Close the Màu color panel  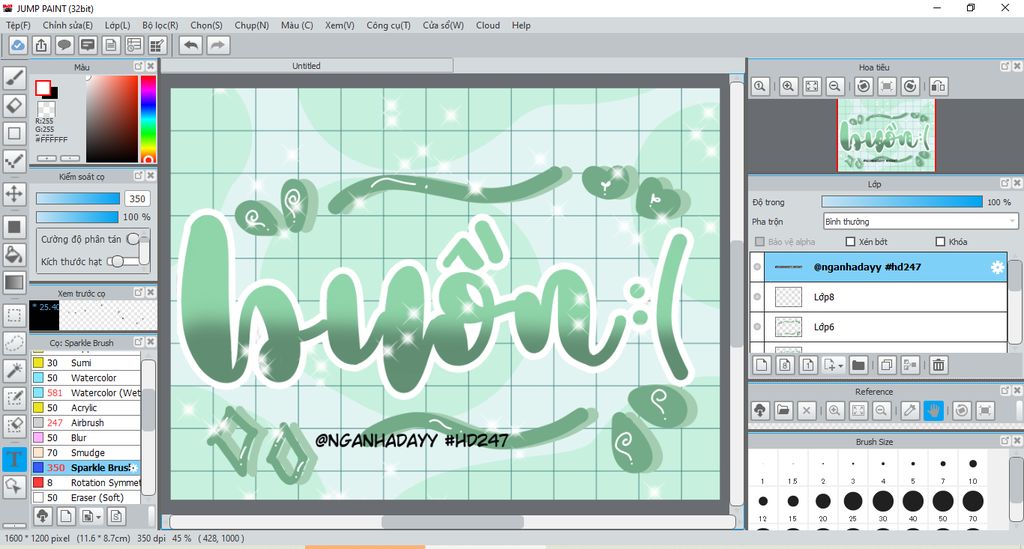[x=151, y=66]
